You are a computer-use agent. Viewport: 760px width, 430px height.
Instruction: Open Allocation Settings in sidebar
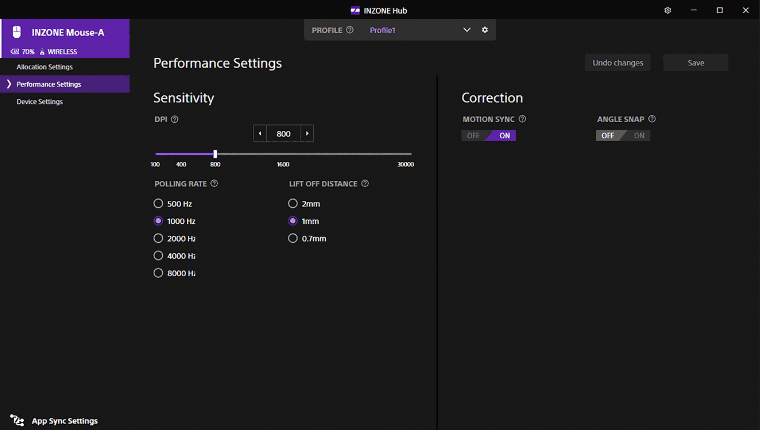pos(45,67)
